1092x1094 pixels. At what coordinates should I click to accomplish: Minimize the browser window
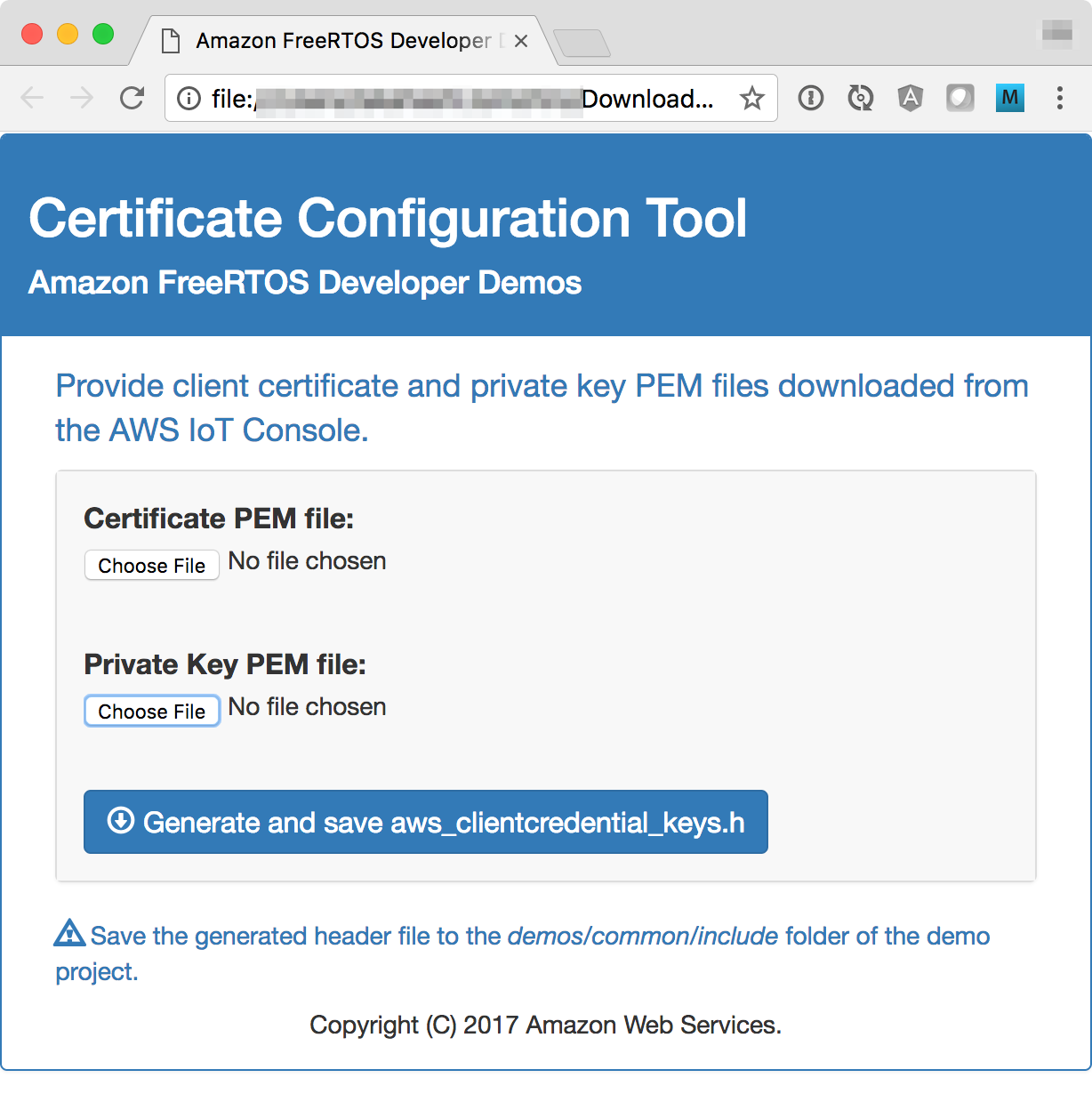click(68, 33)
